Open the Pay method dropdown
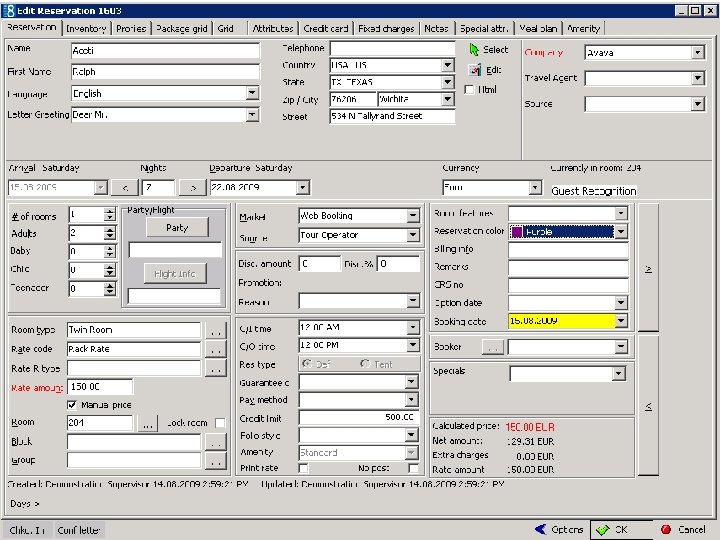This screenshot has height=540, width=720. tap(413, 400)
